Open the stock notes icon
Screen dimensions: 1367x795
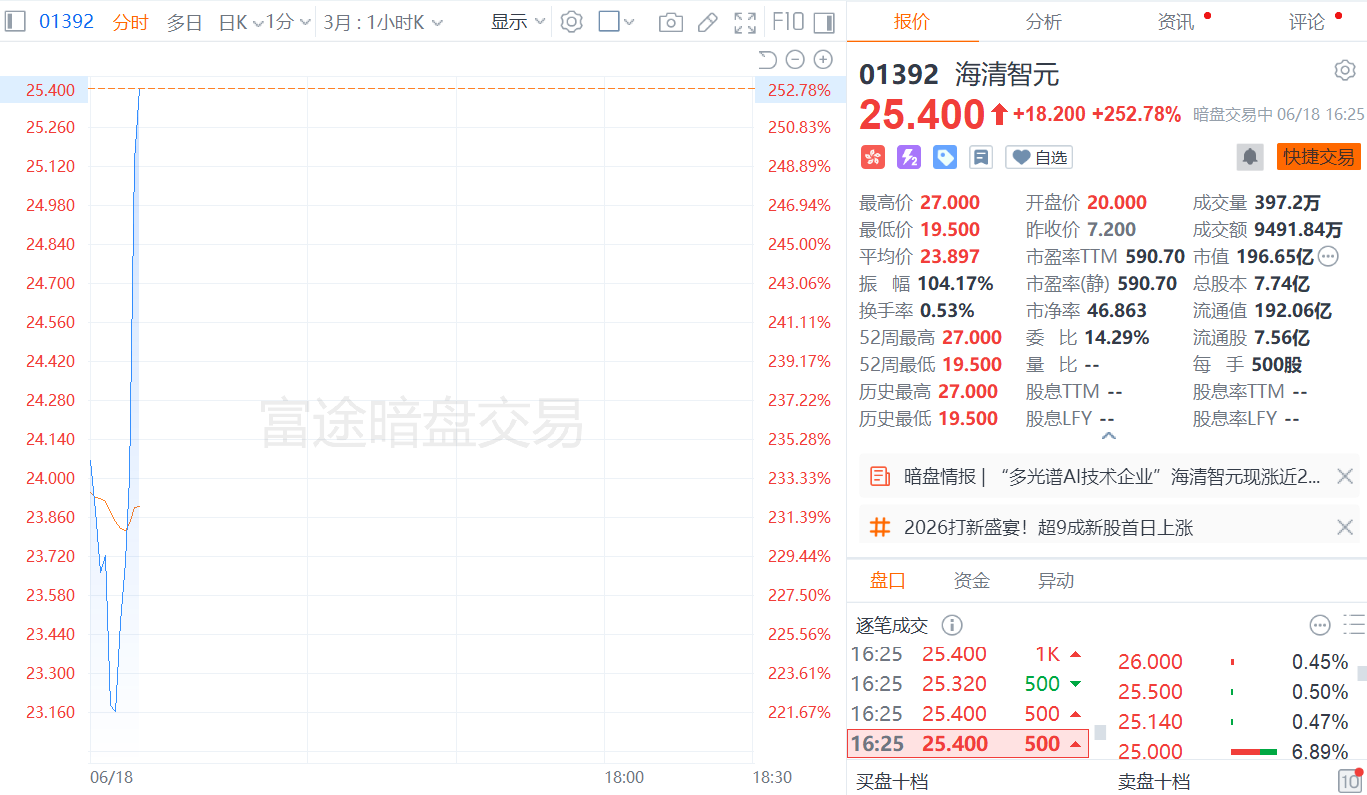[981, 157]
